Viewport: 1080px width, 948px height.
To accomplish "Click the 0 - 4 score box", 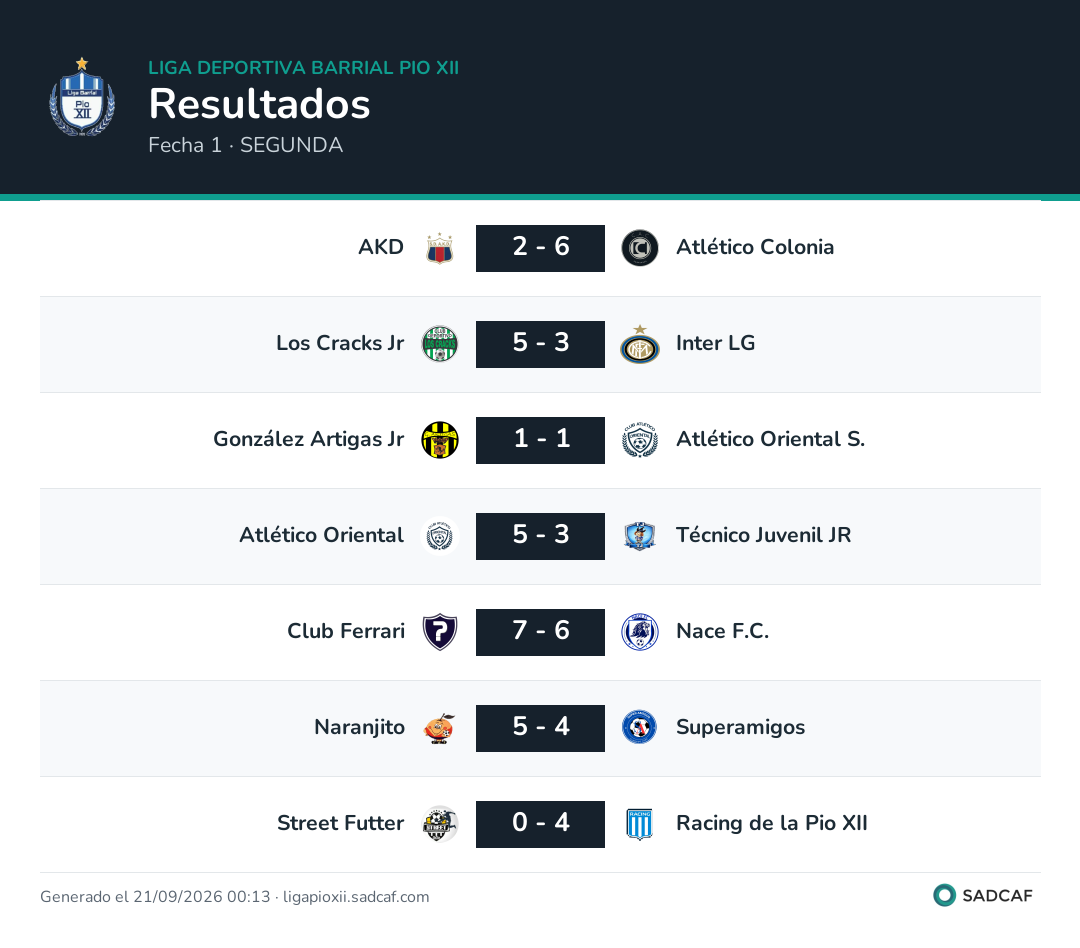I will tap(541, 824).
